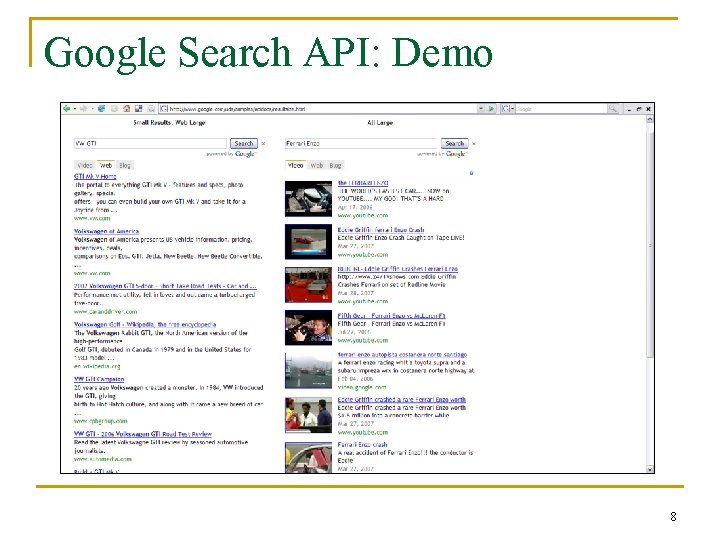
Task: Click the www.rphgroup.com URL text
Action: (x=101, y=421)
